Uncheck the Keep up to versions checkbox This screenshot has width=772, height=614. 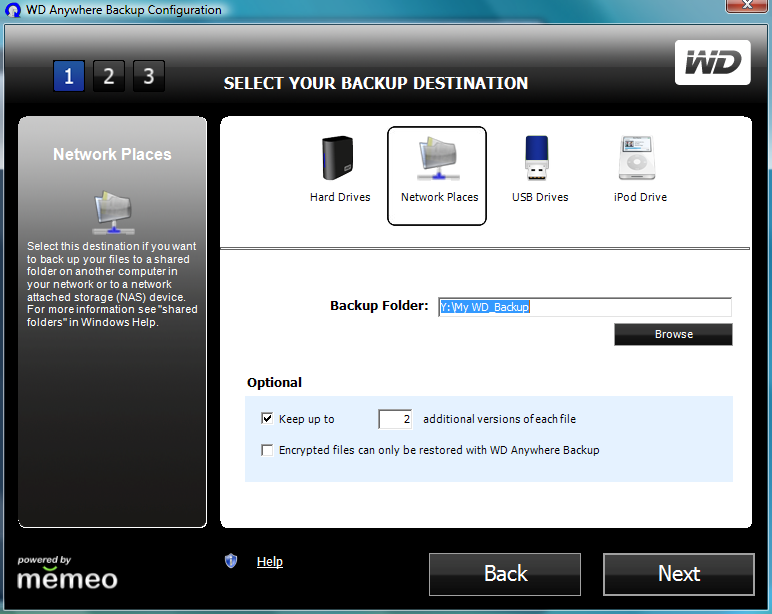[267, 419]
